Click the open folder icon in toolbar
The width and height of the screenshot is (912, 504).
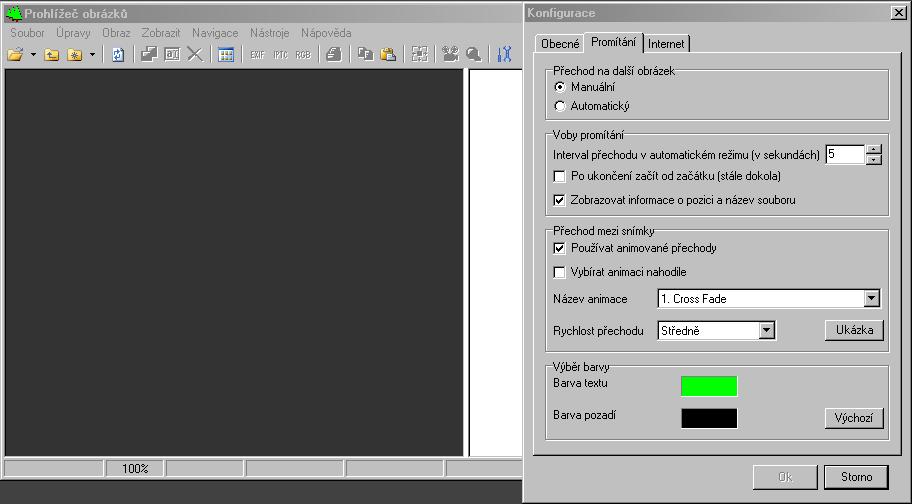coord(16,55)
